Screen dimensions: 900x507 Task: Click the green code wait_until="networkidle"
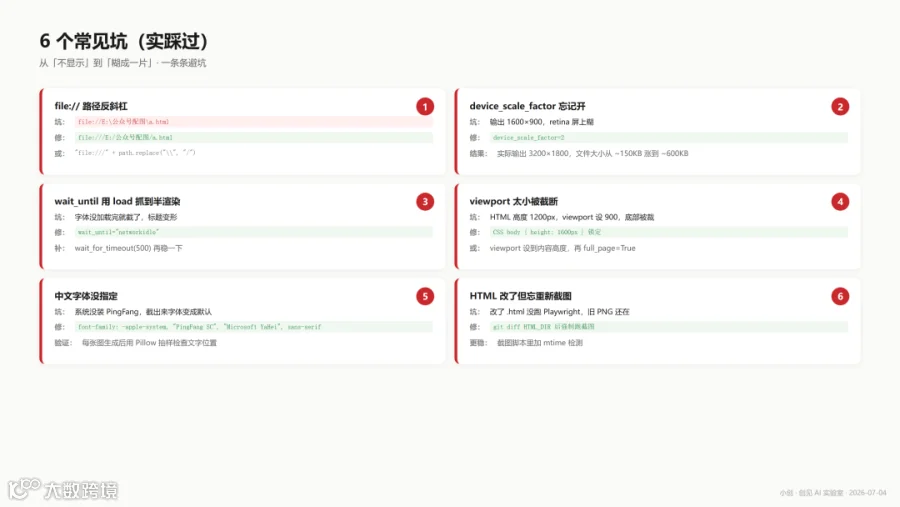[254, 232]
